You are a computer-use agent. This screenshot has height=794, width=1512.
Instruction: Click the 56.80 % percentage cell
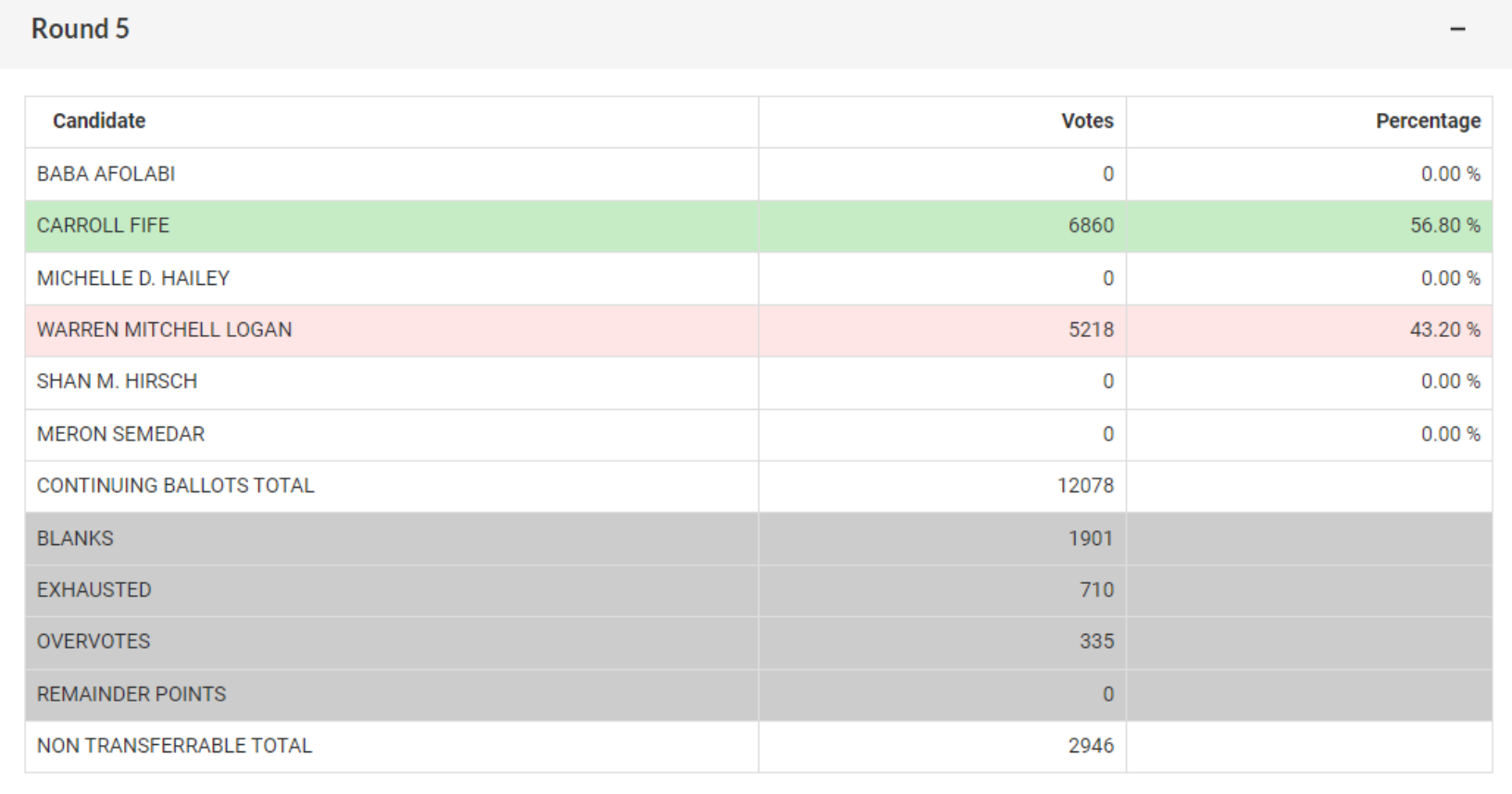[1444, 226]
